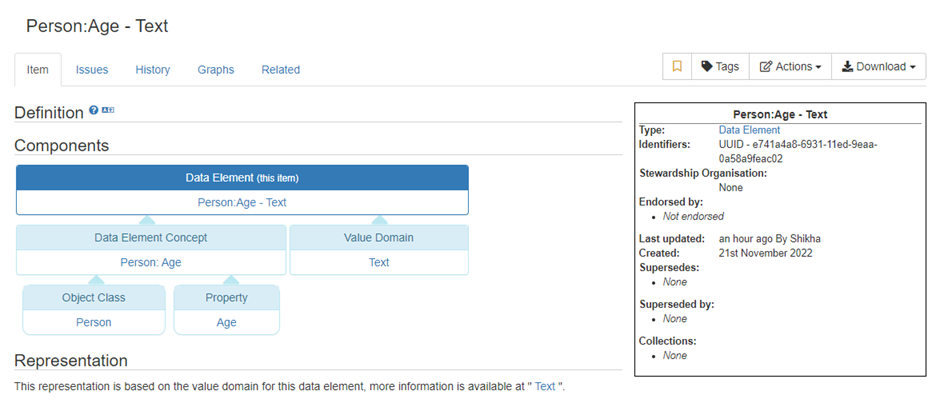
Task: Click the bookmark favourite icon
Action: 677,67
